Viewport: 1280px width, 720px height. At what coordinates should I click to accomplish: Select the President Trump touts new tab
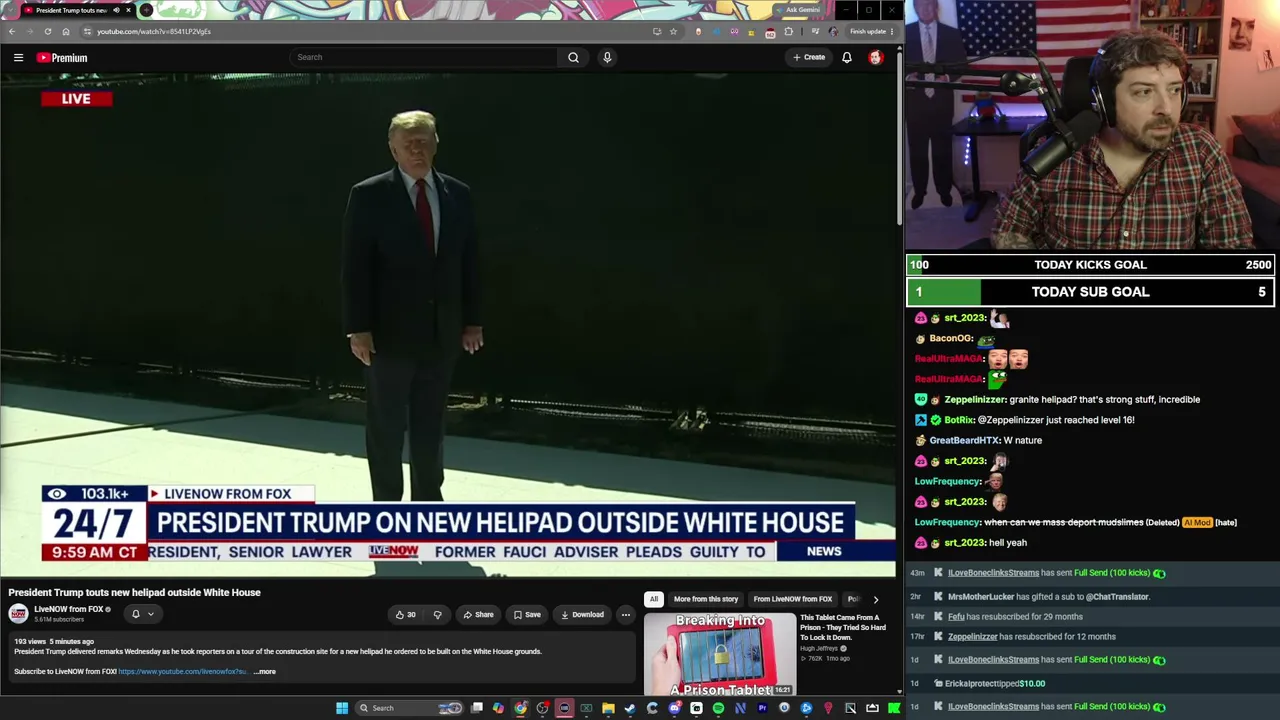pos(70,10)
